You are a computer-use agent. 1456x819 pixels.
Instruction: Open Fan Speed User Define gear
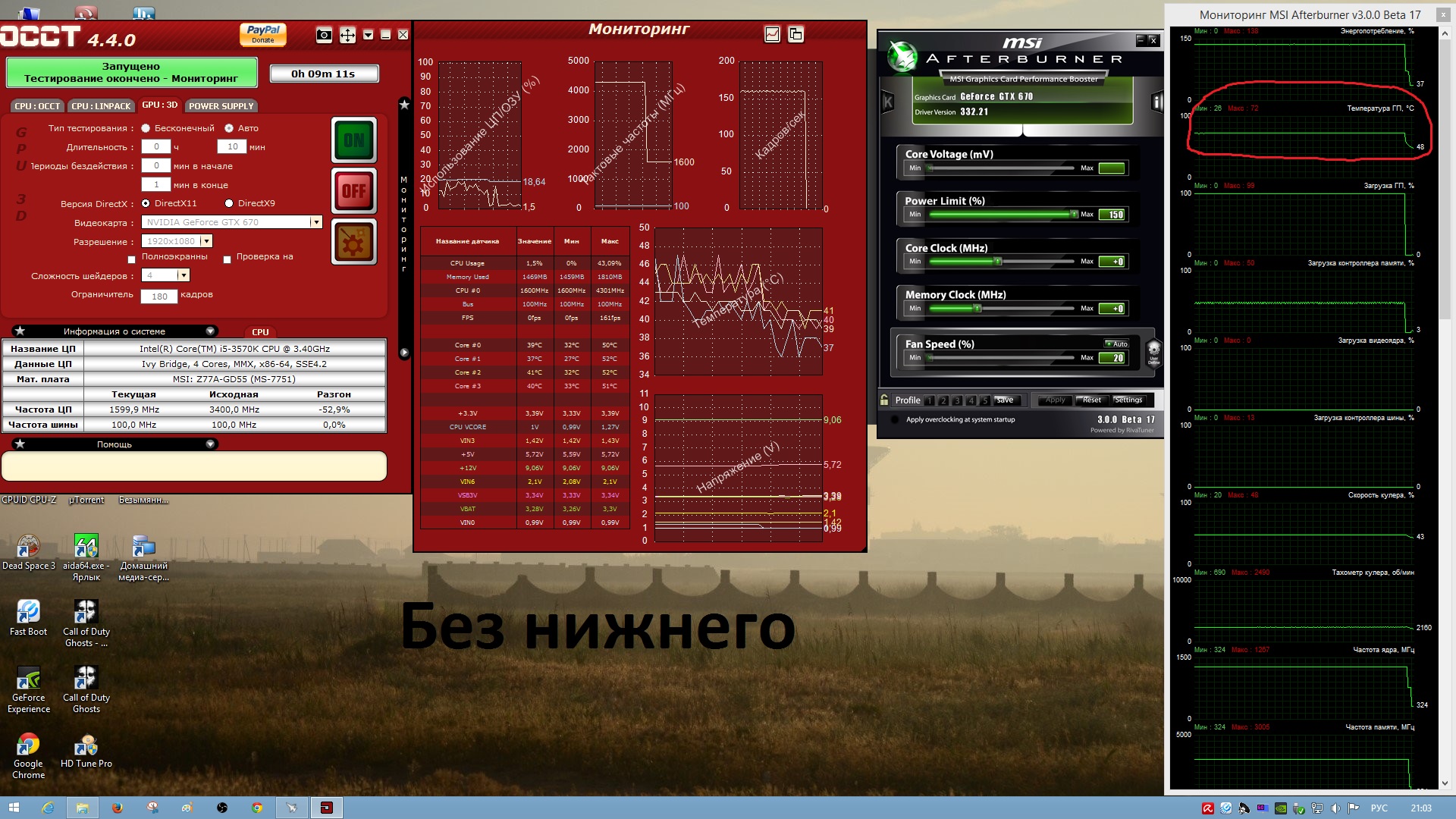click(1153, 352)
